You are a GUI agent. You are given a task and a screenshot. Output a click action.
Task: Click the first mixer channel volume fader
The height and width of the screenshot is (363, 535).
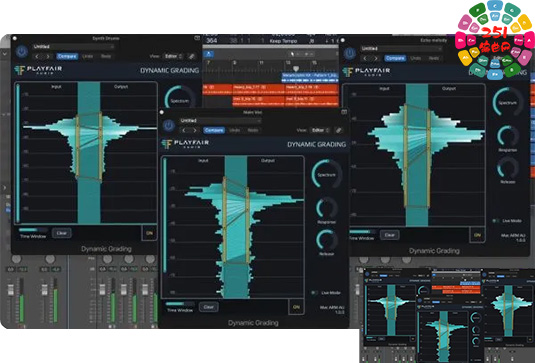[11, 290]
